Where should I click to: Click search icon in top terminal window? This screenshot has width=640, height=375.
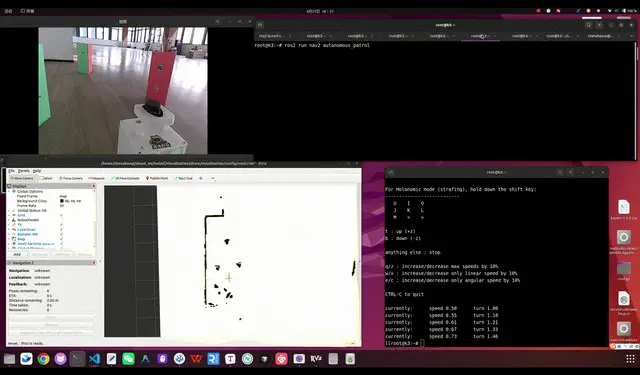588,25
